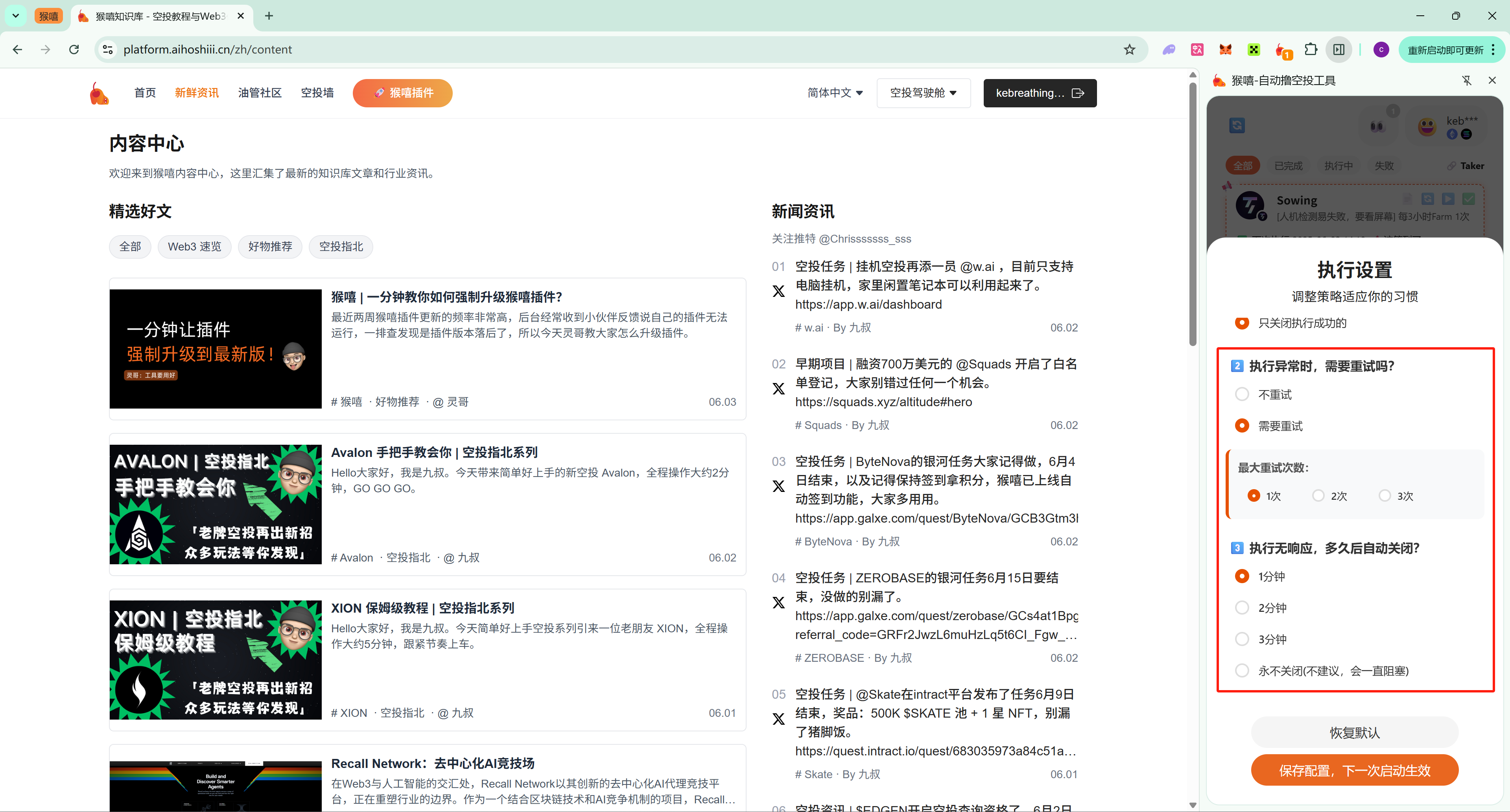Open 空投墙 navigation item
This screenshot has width=1510, height=812.
(x=317, y=92)
